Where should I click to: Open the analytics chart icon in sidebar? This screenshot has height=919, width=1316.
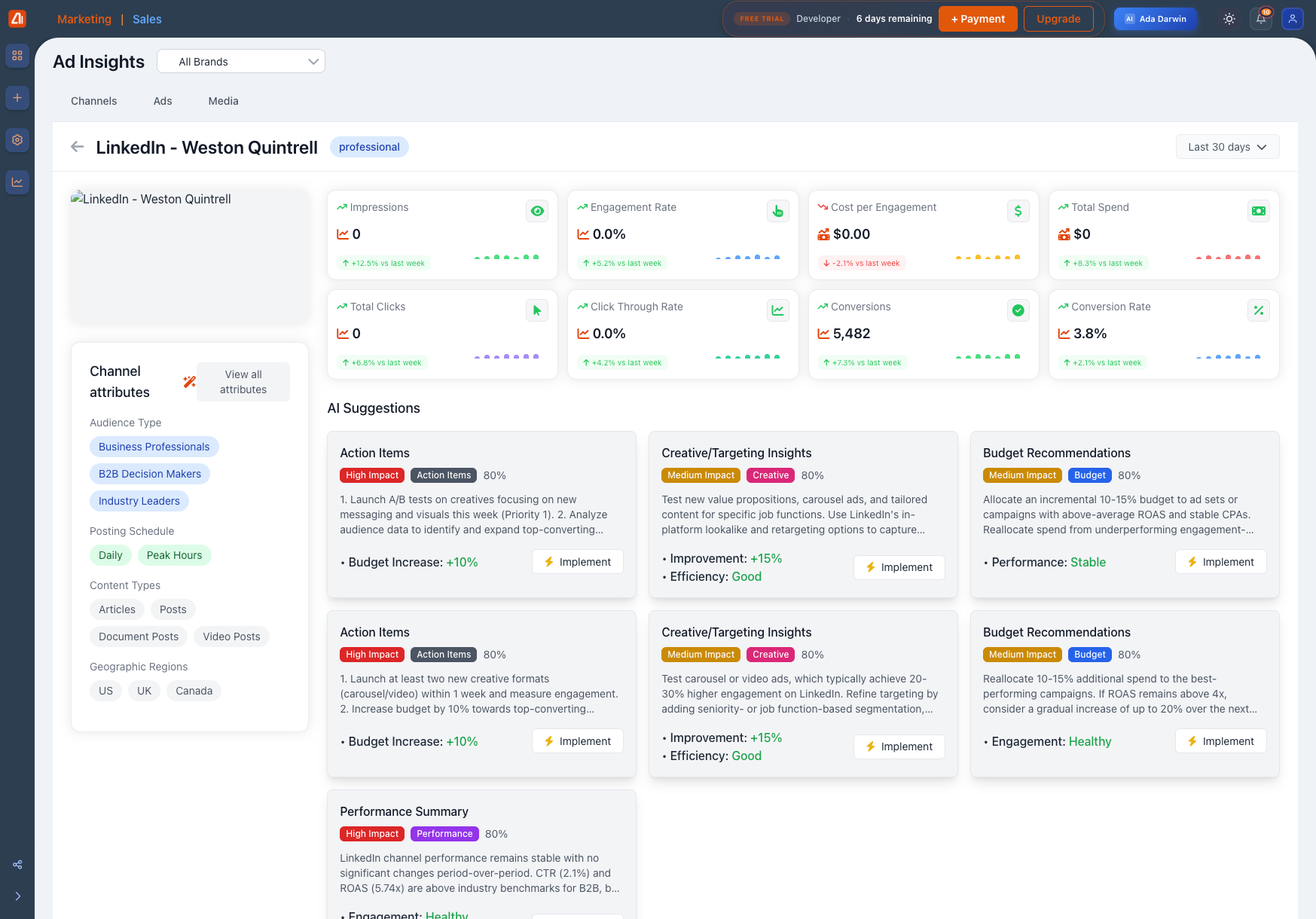tap(17, 182)
